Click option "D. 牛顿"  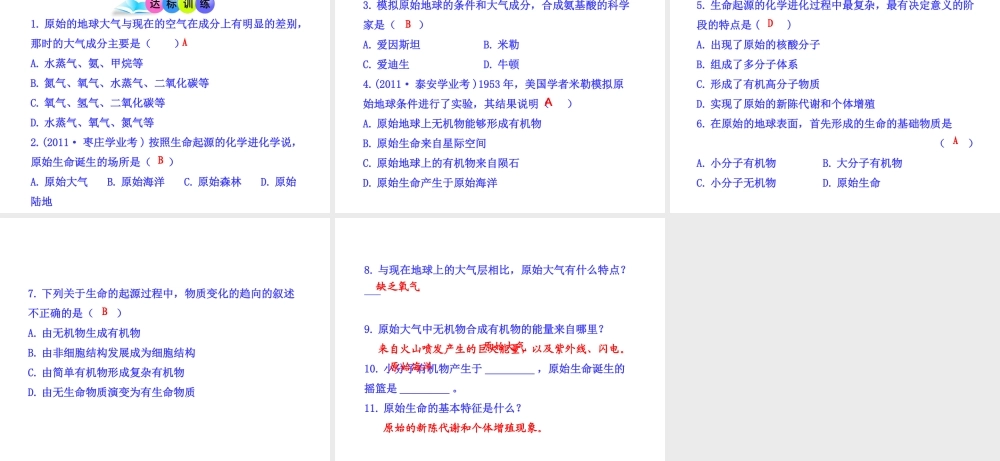[501, 64]
